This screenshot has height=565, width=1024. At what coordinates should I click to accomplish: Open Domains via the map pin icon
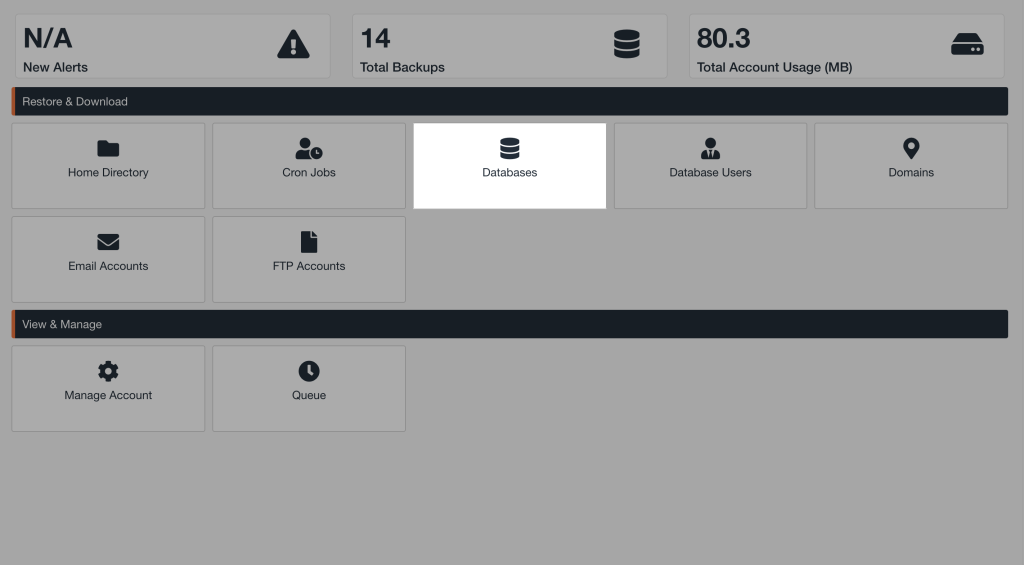tap(911, 149)
